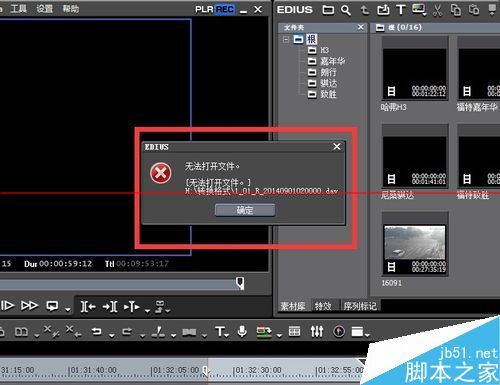Open the play current area dropdown arrow
500x385 pixels.
[x=147, y=310]
